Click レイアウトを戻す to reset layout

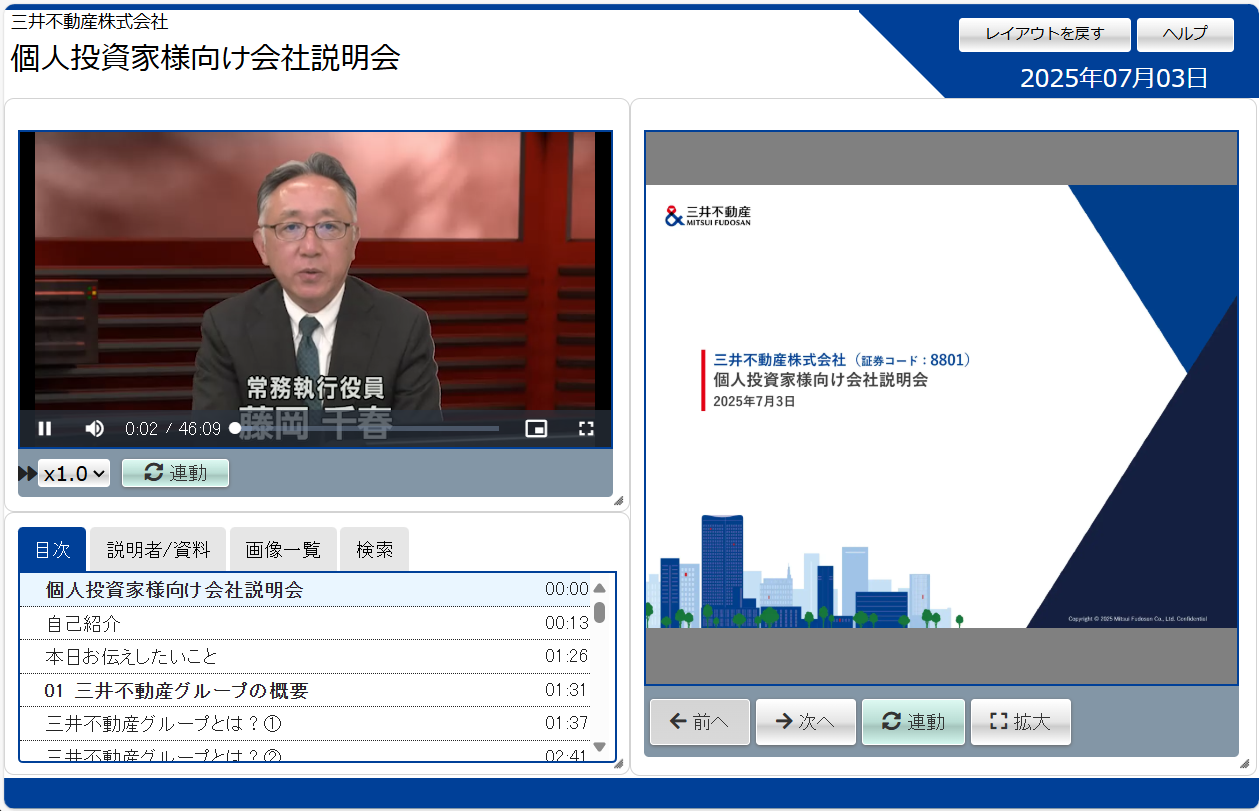[x=1045, y=34]
